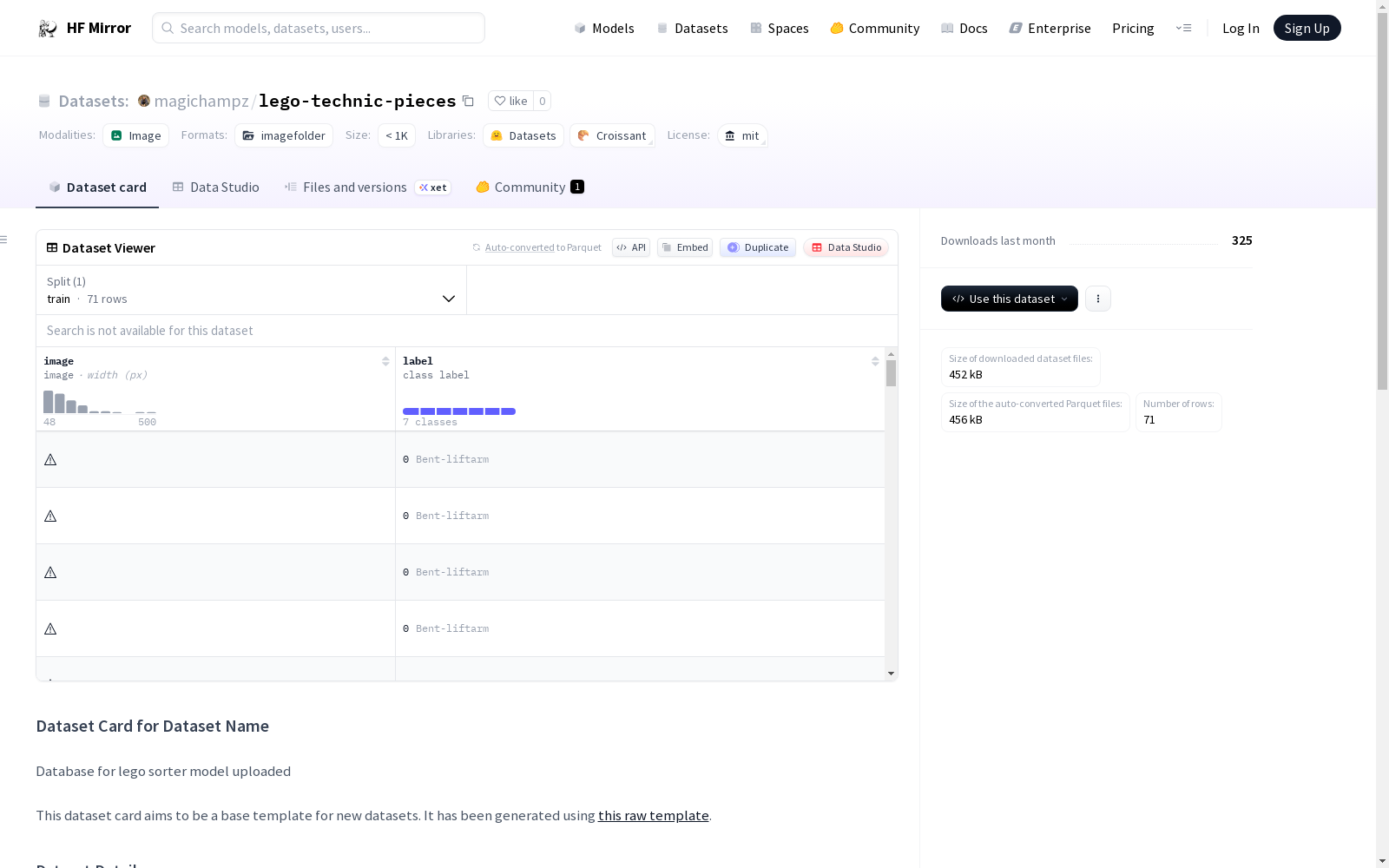Click the mit license tag
The width and height of the screenshot is (1389, 868).
[x=742, y=135]
